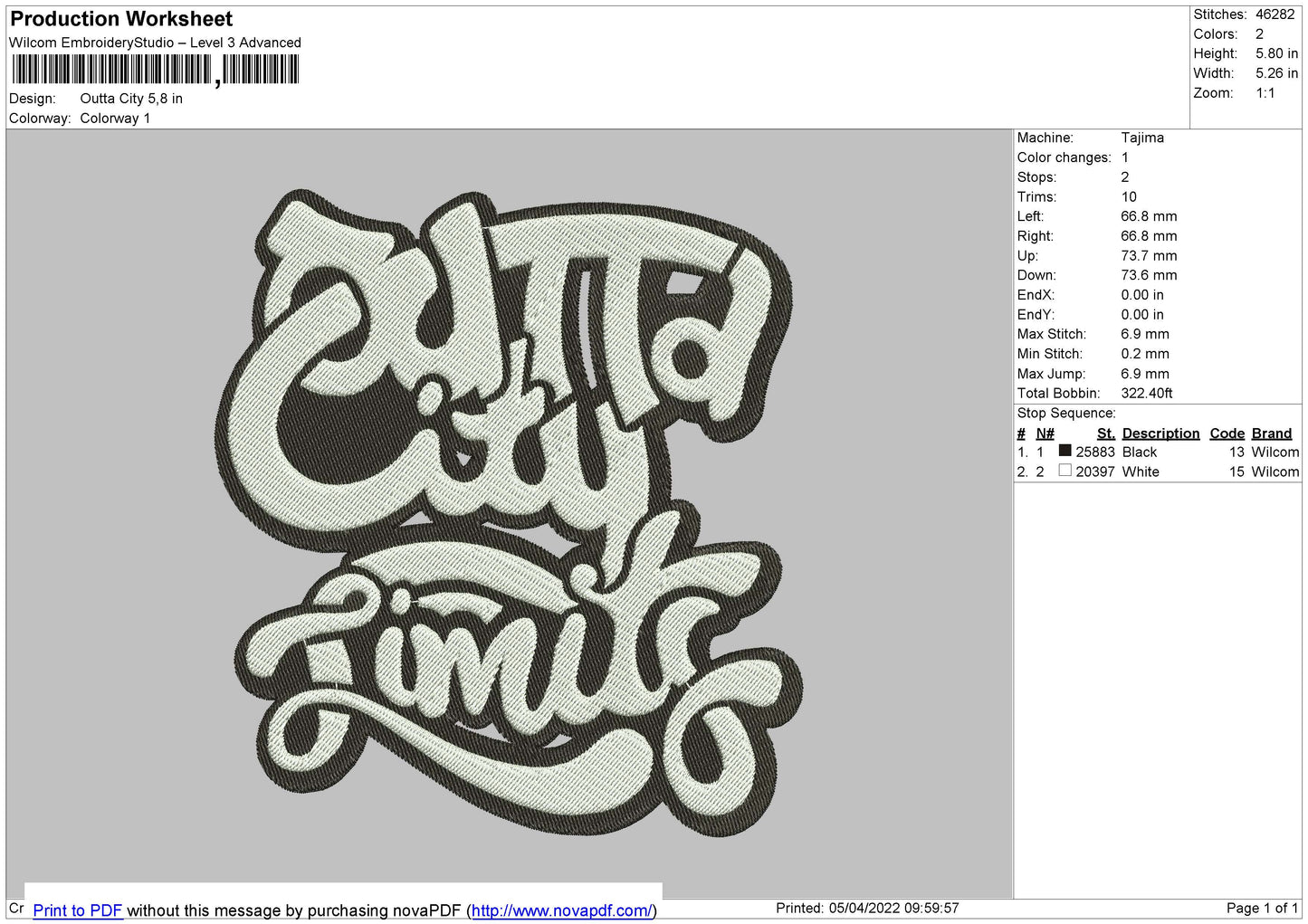1308x924 pixels.
Task: Click the Stitches count value 46282
Action: (x=1275, y=14)
